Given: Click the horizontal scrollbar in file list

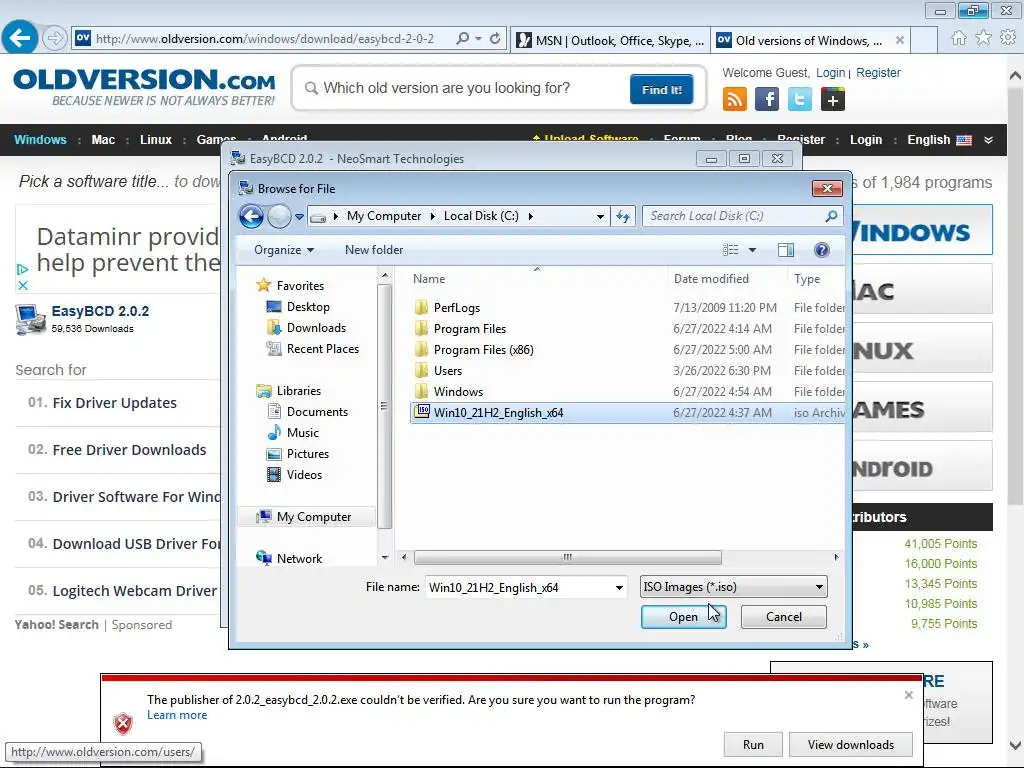Looking at the screenshot, I should (568, 557).
